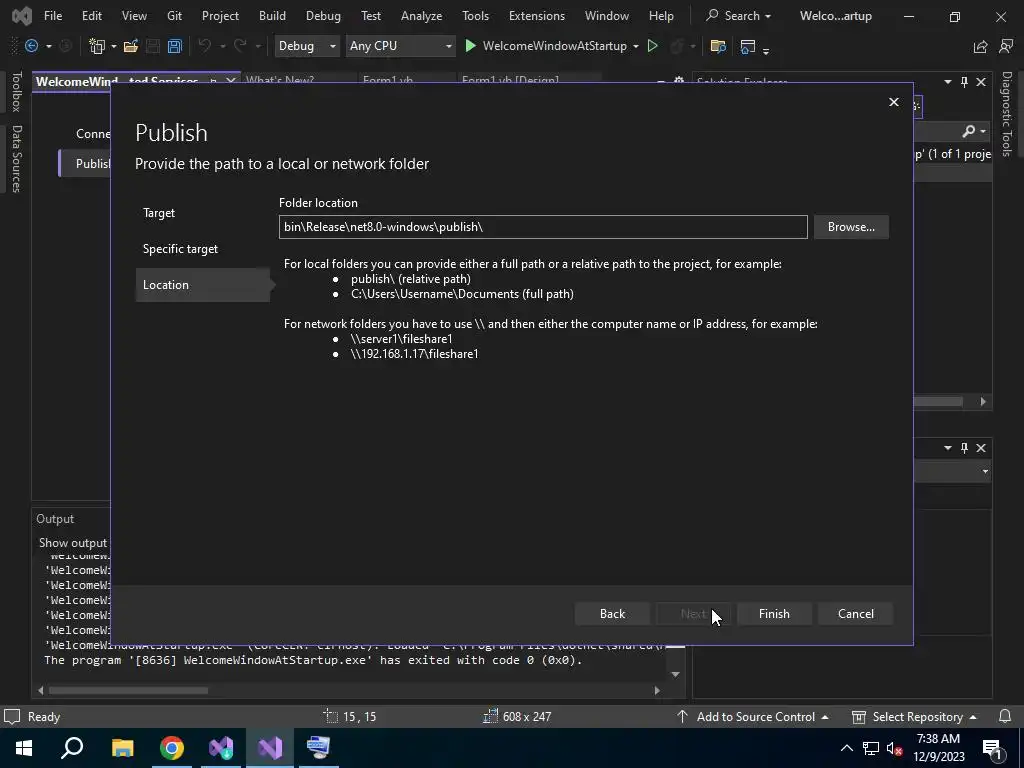The image size is (1024, 768).
Task: Click the Search box in the title bar
Action: tap(739, 16)
